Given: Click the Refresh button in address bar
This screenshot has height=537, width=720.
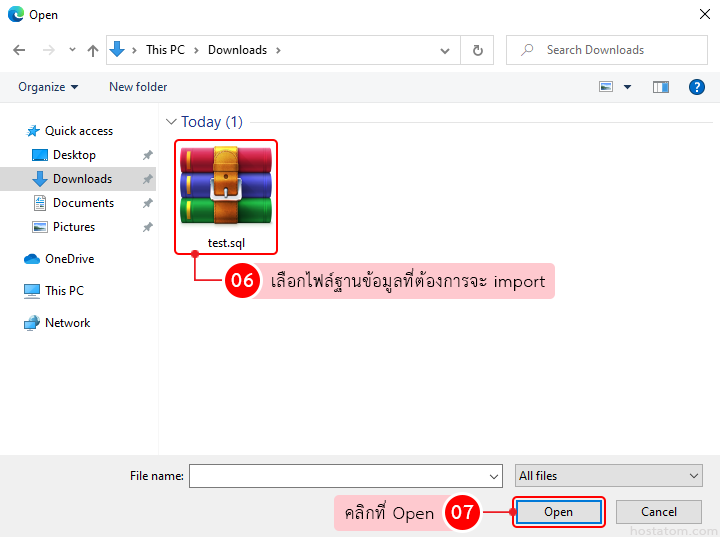Looking at the screenshot, I should coord(477,50).
